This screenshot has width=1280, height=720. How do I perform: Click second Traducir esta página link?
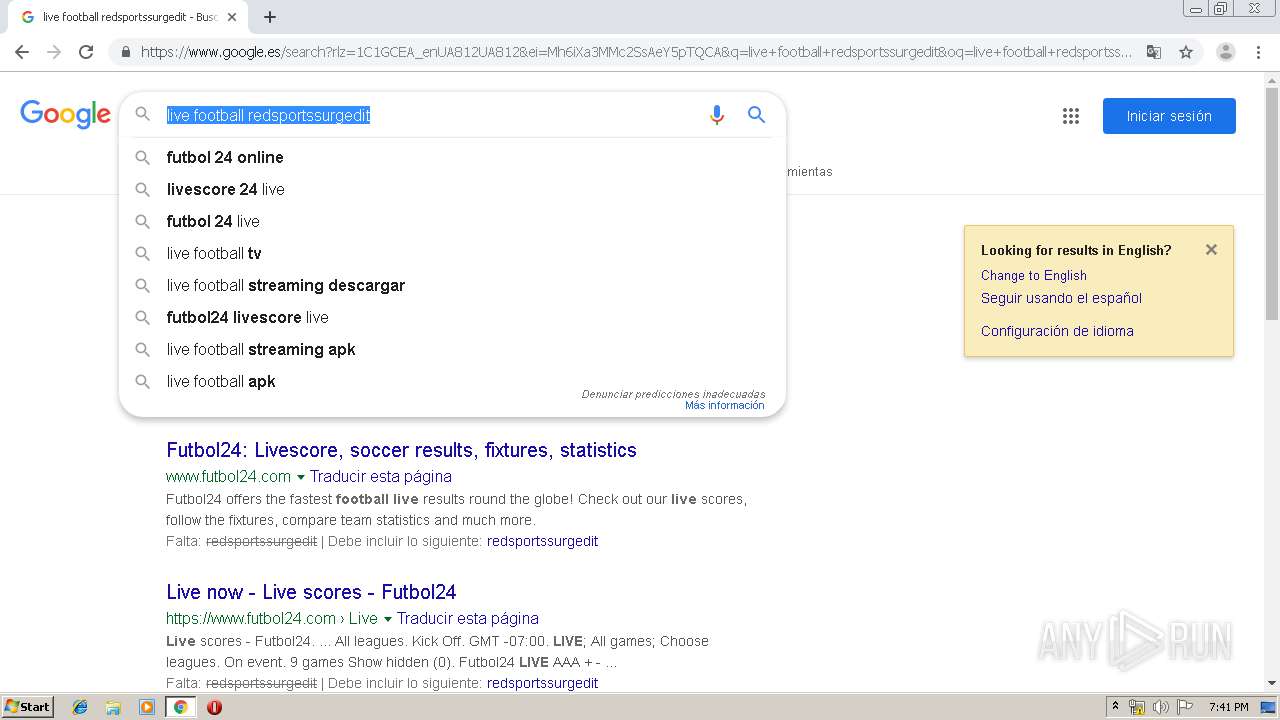(468, 619)
